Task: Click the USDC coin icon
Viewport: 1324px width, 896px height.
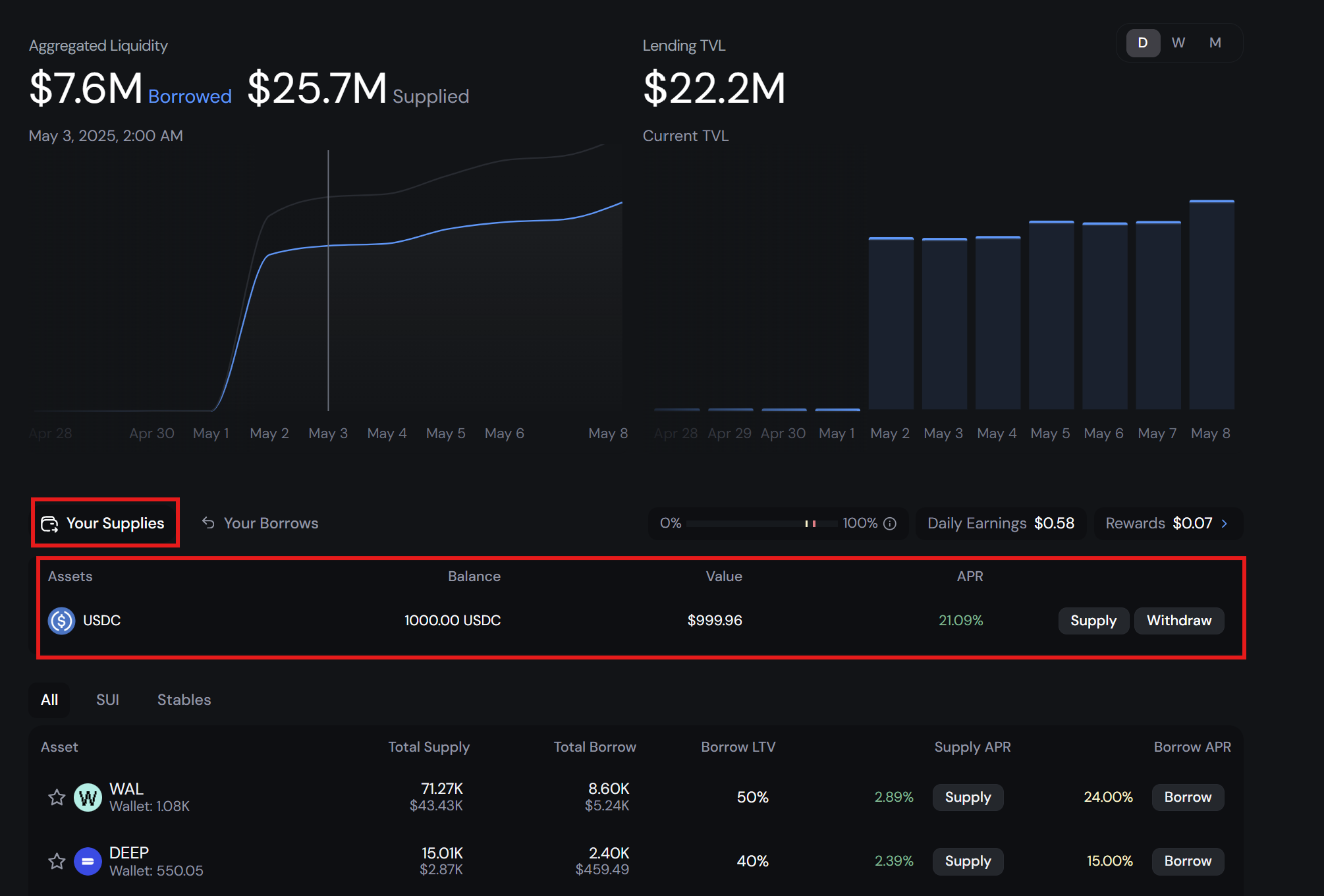Action: (x=61, y=621)
